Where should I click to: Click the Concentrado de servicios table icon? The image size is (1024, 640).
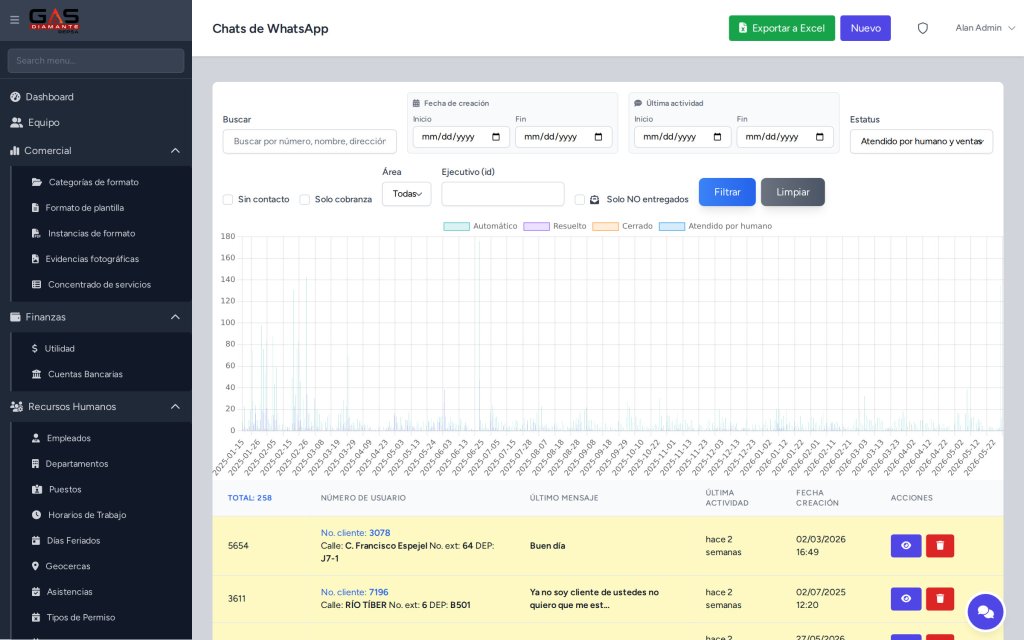coord(37,285)
